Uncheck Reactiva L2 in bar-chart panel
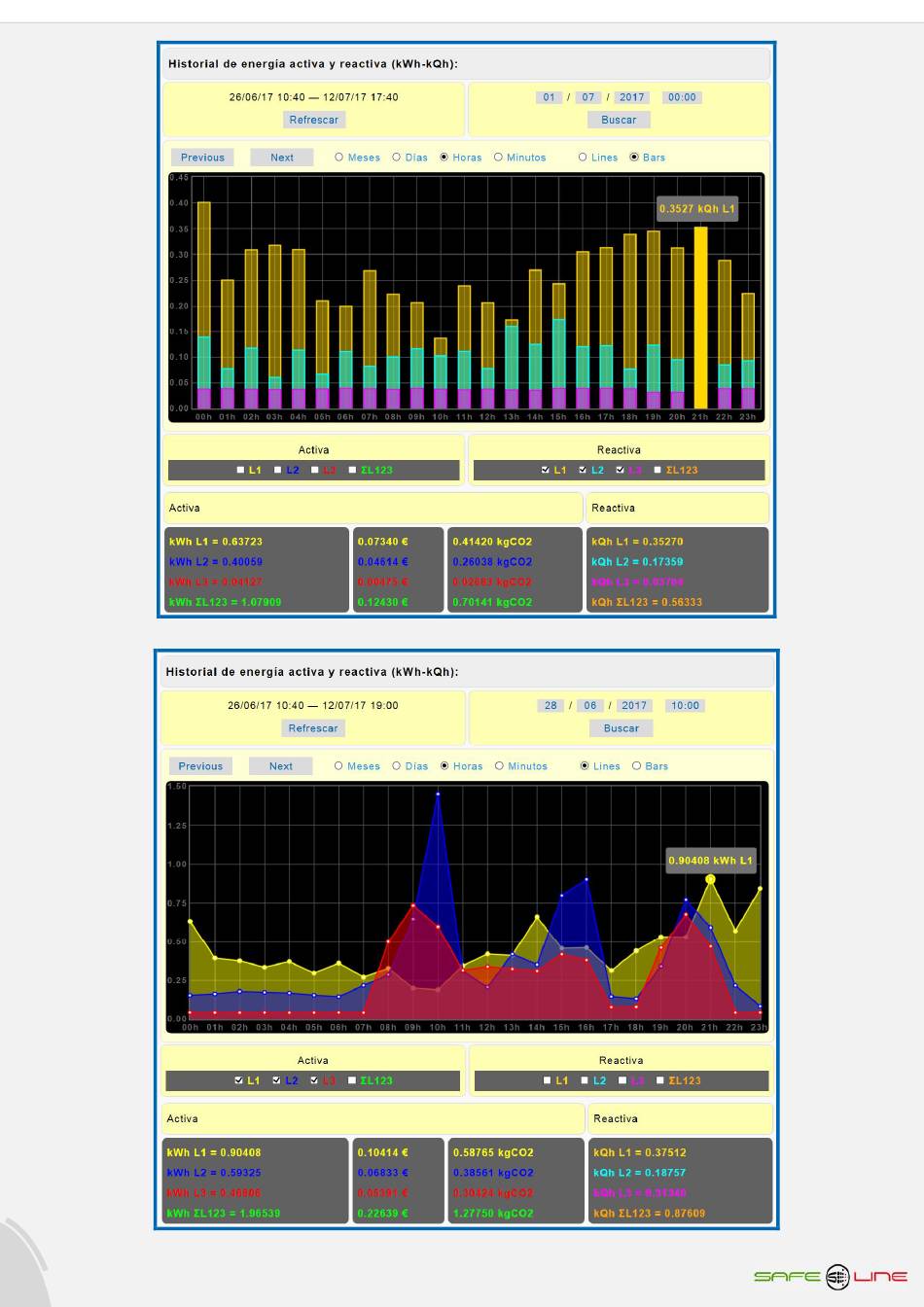Screen dimensions: 924x1307 coord(583,470)
